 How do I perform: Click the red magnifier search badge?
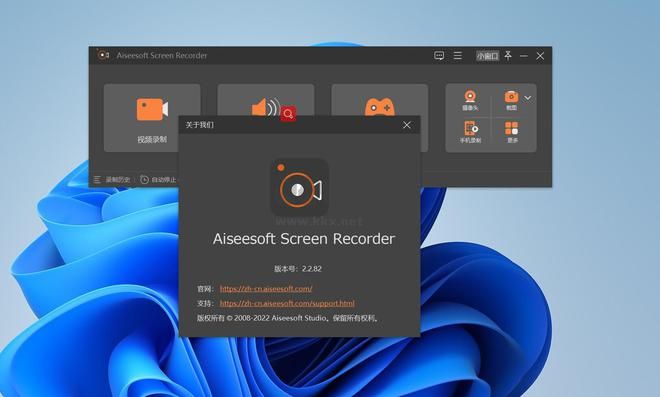(288, 113)
